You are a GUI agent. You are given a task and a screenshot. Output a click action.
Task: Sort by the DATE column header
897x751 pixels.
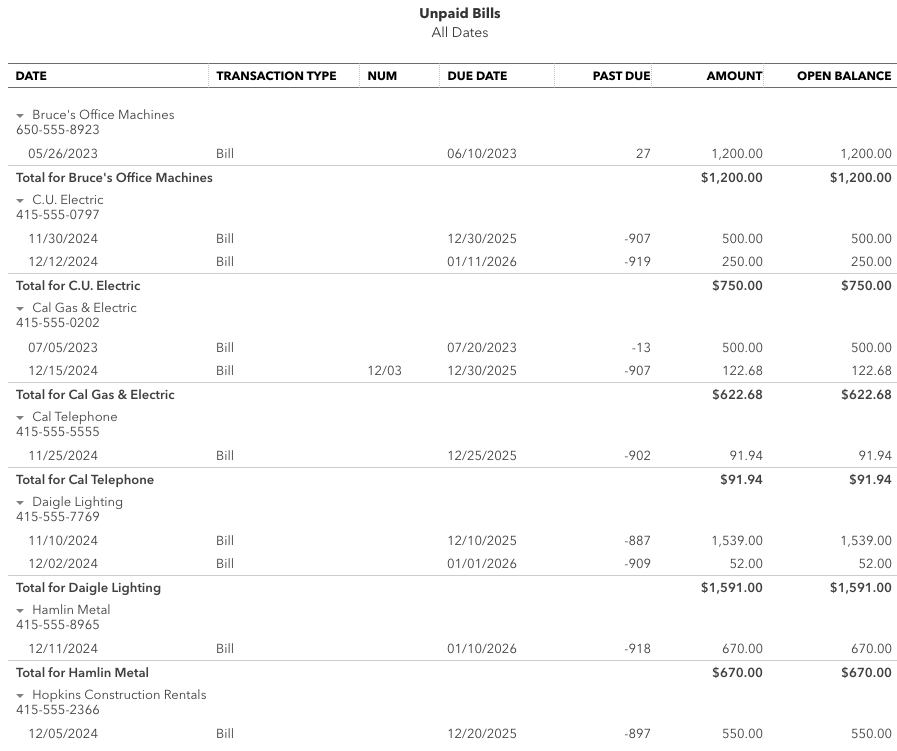point(31,76)
